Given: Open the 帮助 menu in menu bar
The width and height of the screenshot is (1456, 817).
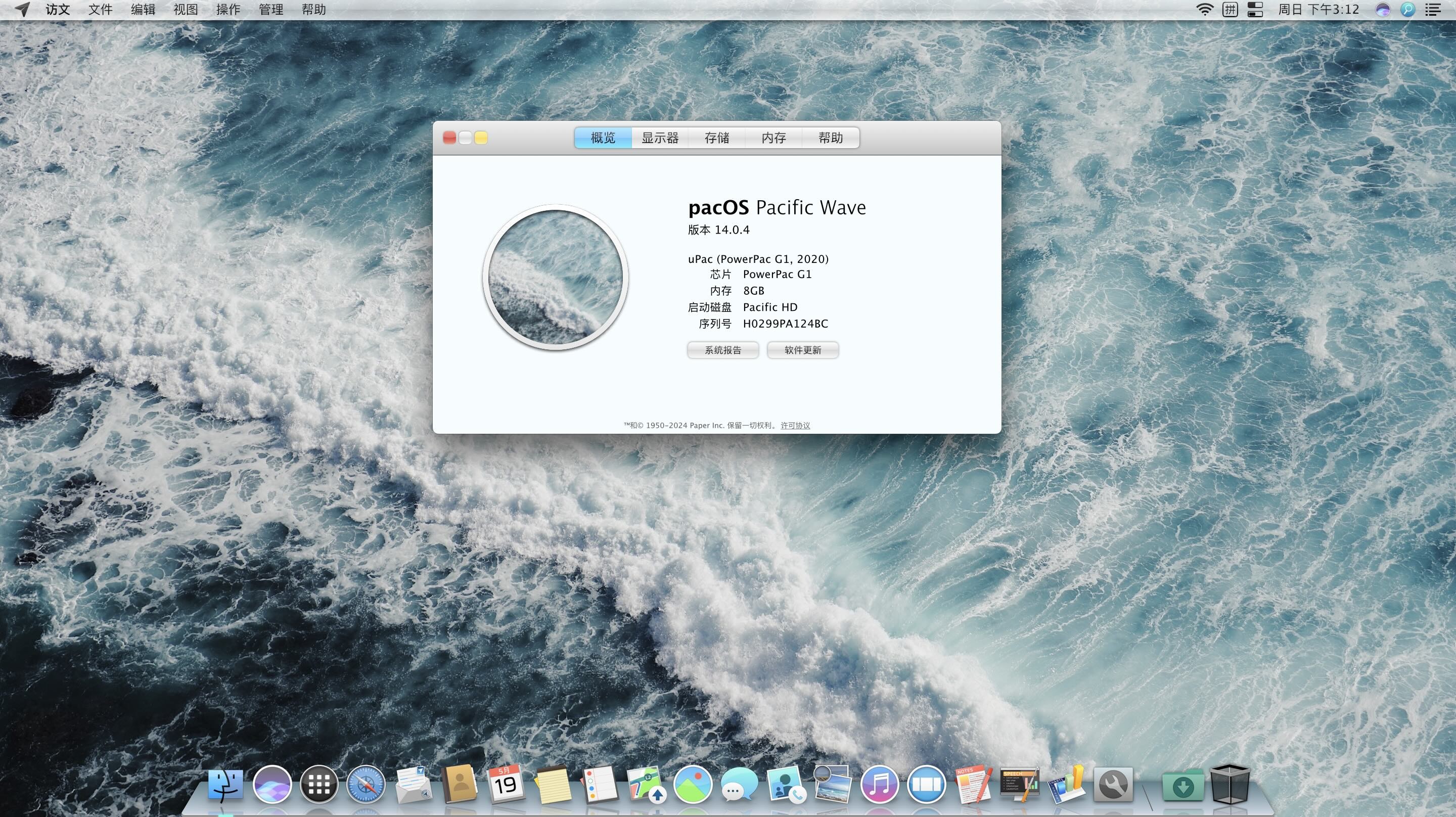Looking at the screenshot, I should (313, 10).
